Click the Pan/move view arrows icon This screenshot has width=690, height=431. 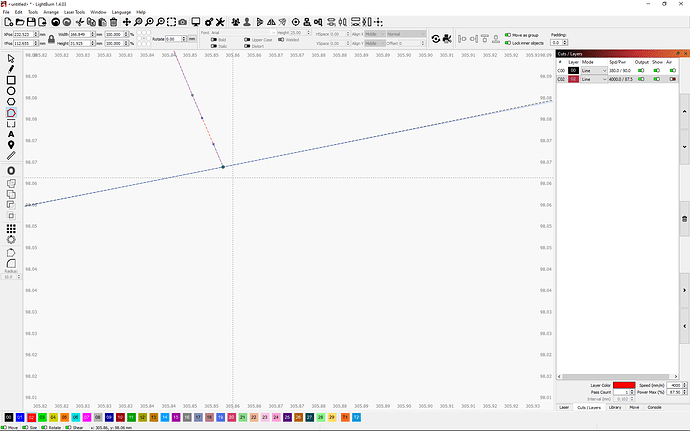(127, 22)
